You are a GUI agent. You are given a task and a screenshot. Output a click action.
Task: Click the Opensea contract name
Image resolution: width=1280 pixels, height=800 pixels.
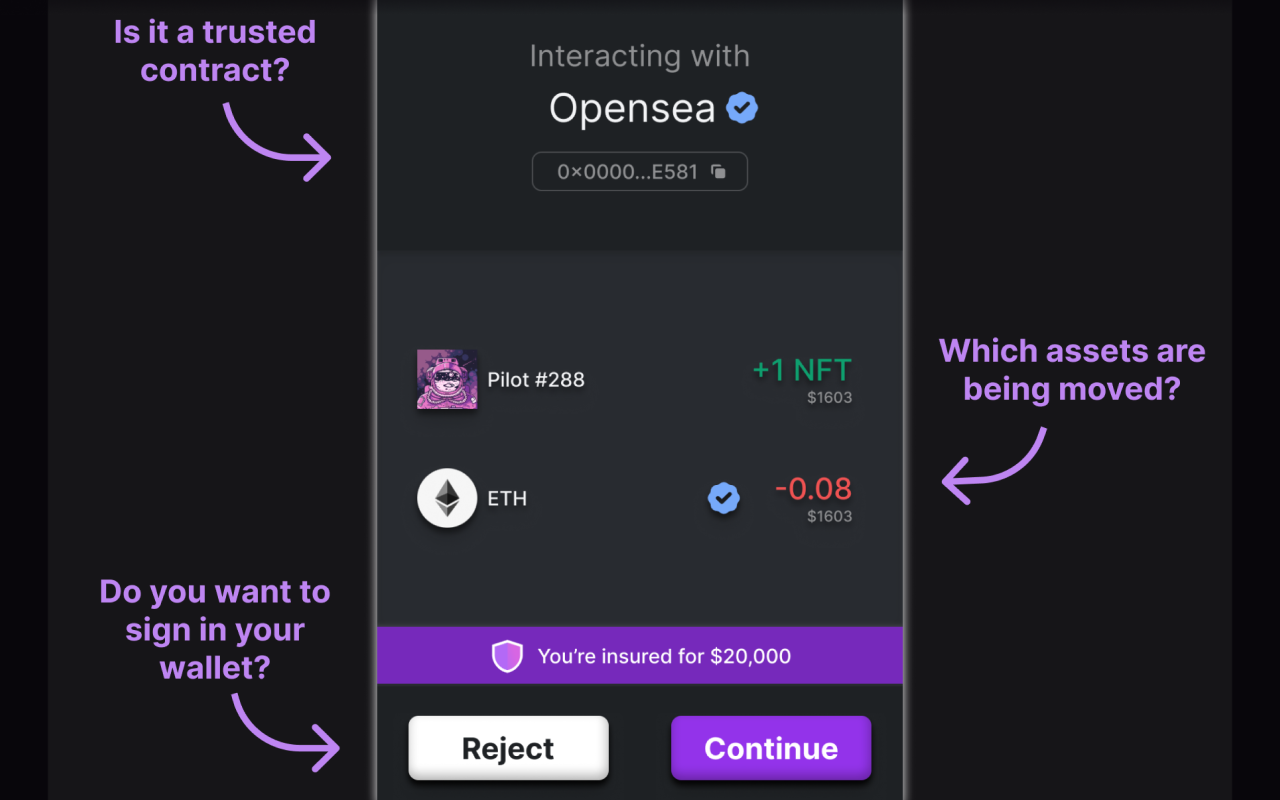point(632,109)
